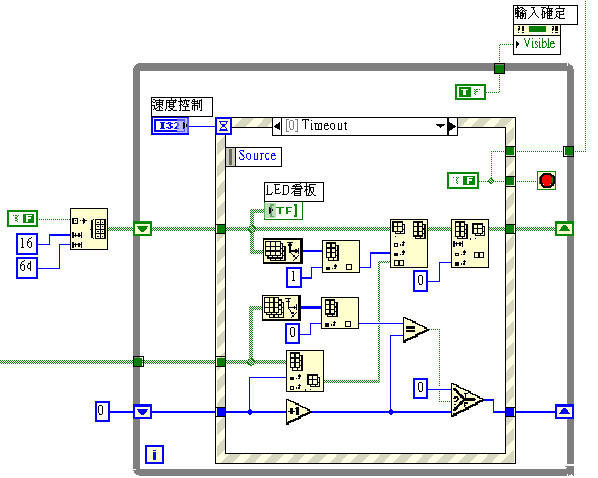This screenshot has width=598, height=478.
Task: Click the 輸入確定 label
Action: [x=545, y=14]
